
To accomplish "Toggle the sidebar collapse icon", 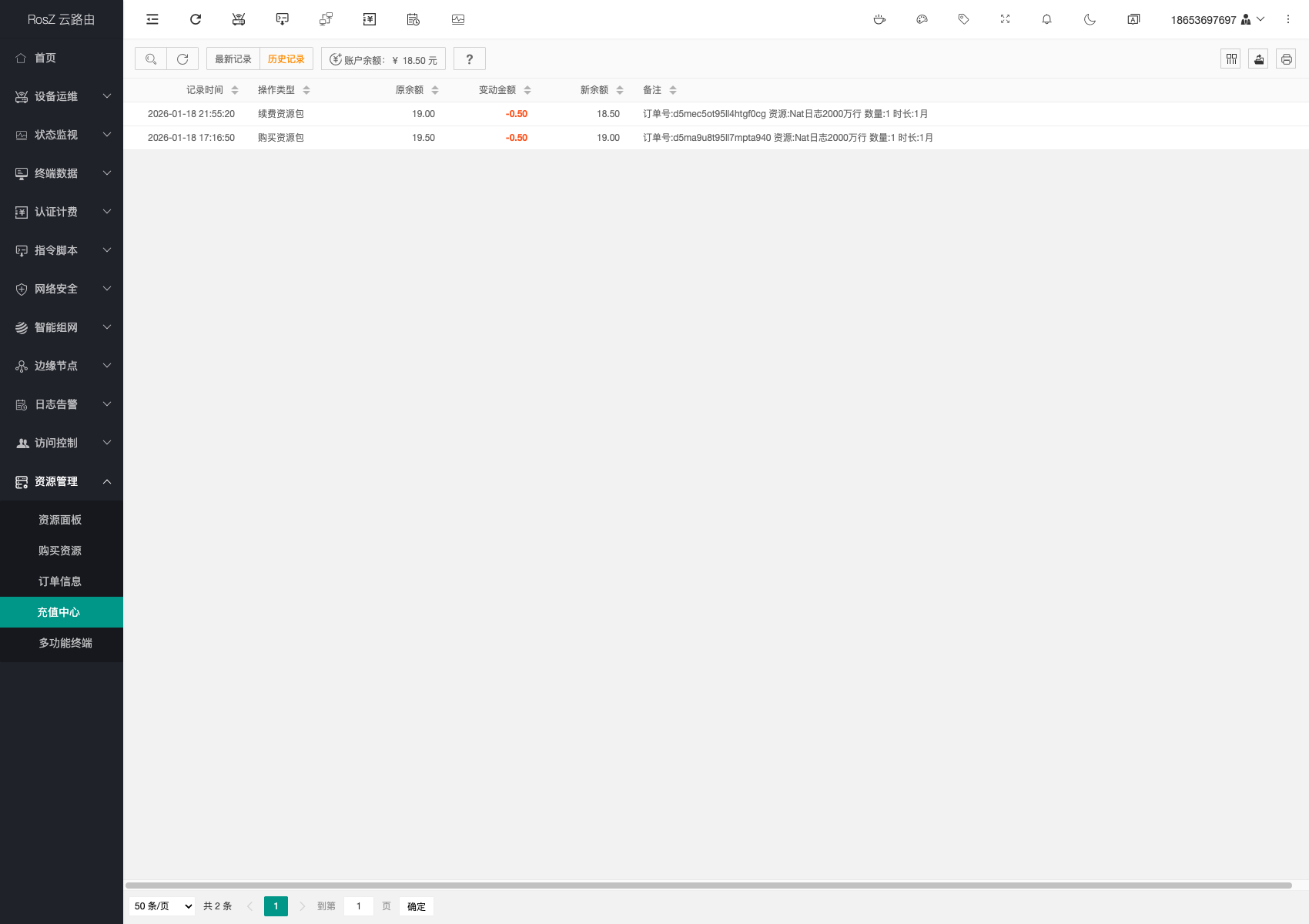I will pyautogui.click(x=152, y=19).
